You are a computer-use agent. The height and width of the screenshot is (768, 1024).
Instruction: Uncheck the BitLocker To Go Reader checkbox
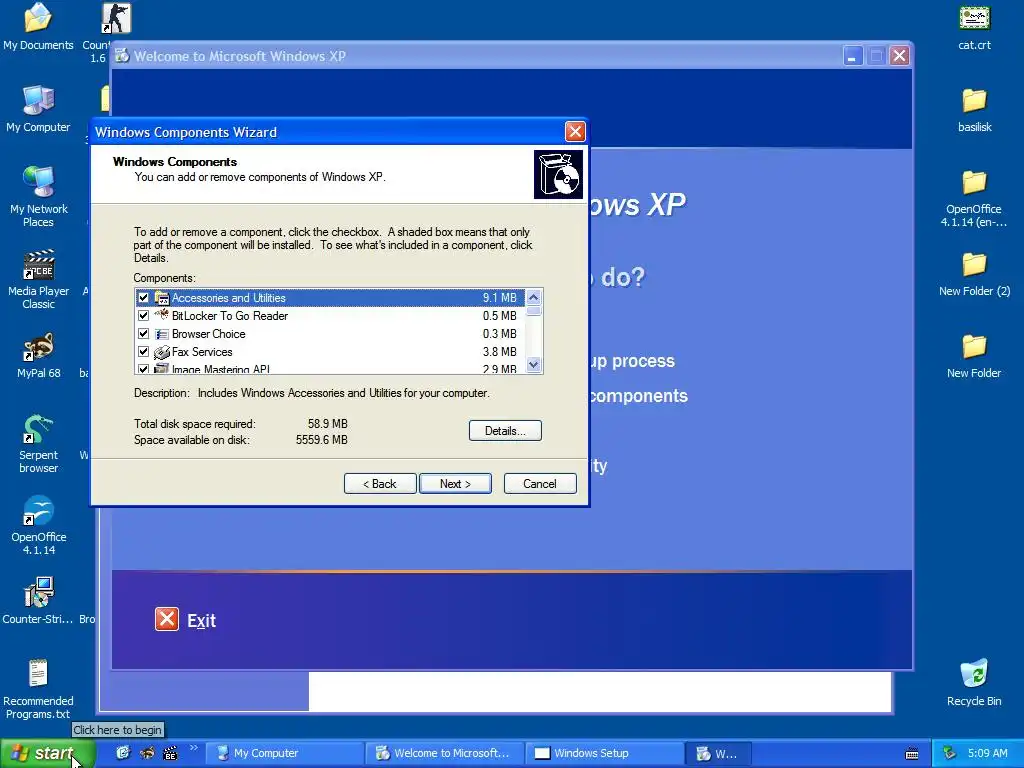[x=143, y=315]
